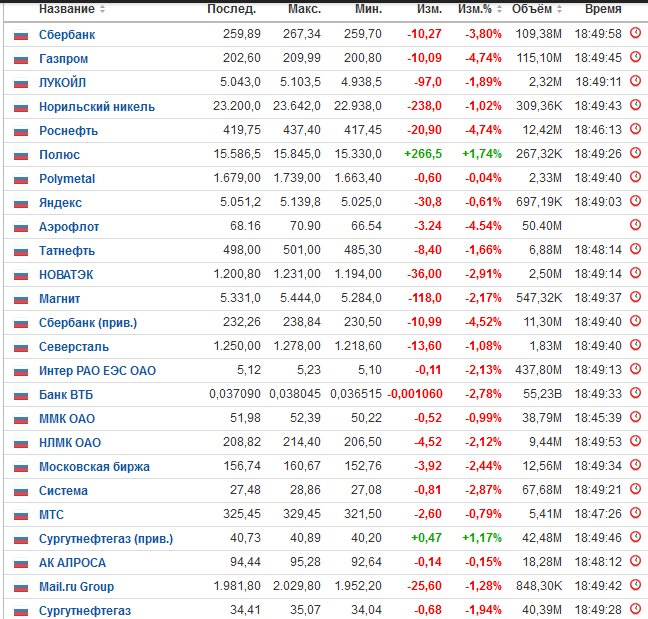Open the Сбербанк (прив.) stock link

88,322
